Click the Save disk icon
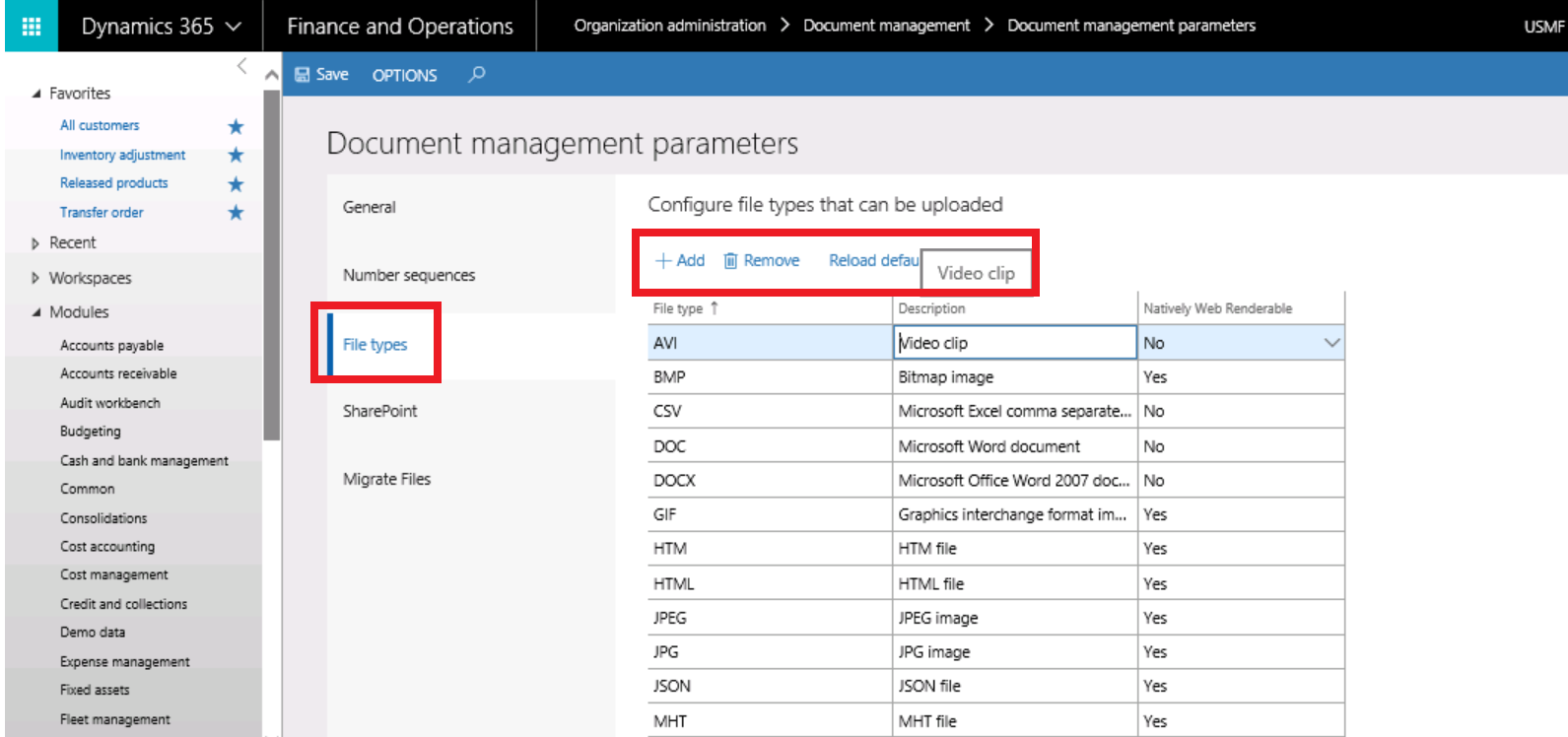Screen dimensions: 1568x737 (x=303, y=75)
